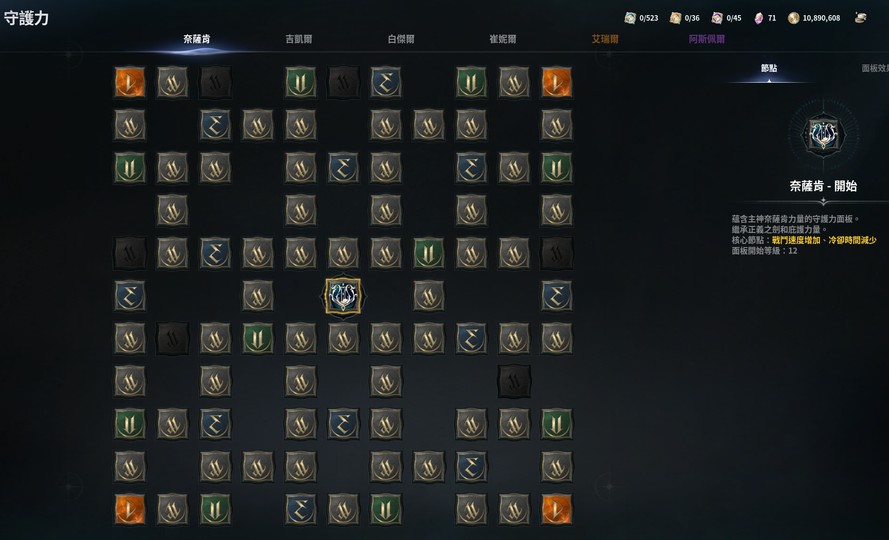This screenshot has height=540, width=889.
Task: Click the gold coin icon beside 10,890,608
Action: coord(794,18)
